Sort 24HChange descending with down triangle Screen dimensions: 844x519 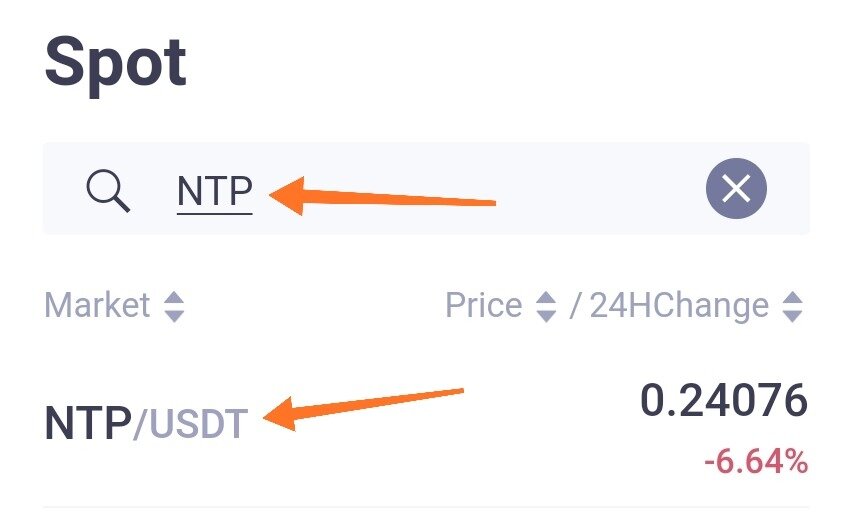click(792, 315)
